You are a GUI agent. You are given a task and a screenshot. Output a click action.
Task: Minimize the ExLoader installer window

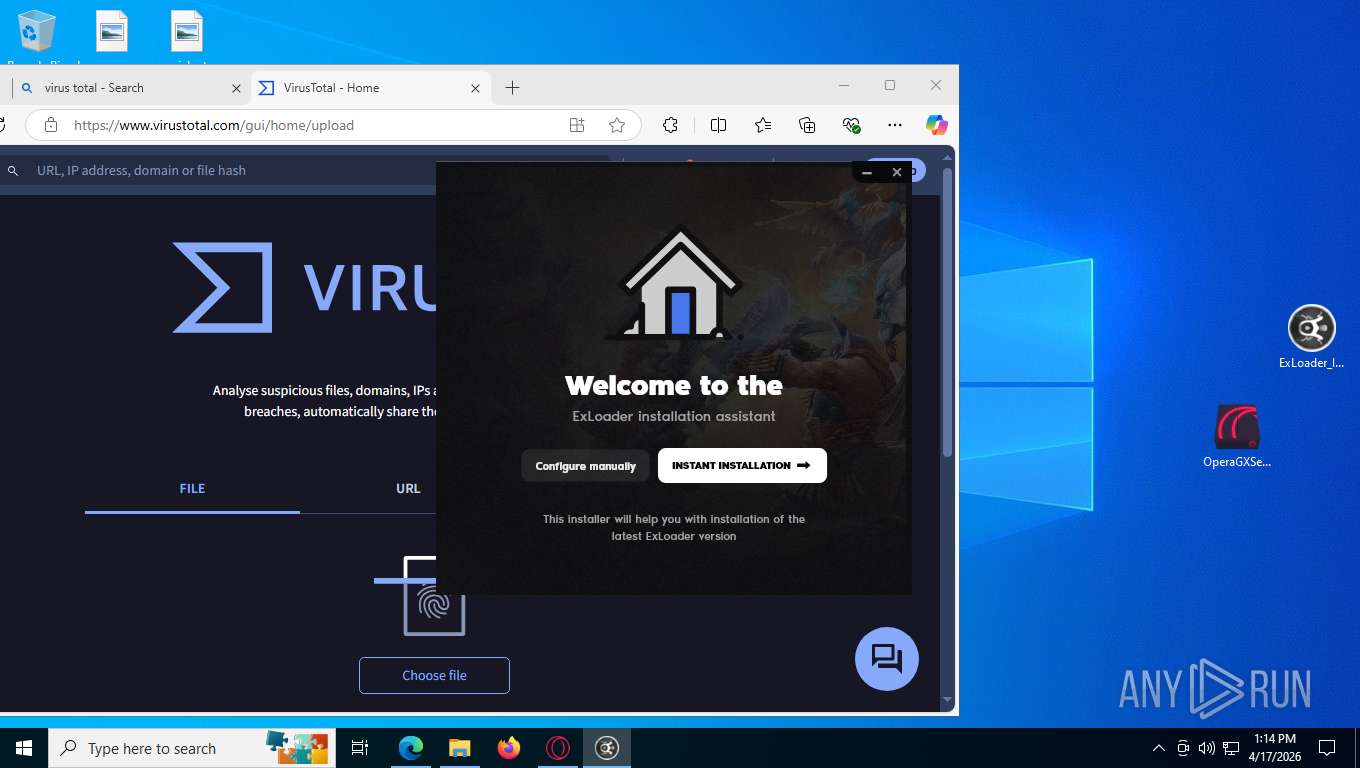867,172
